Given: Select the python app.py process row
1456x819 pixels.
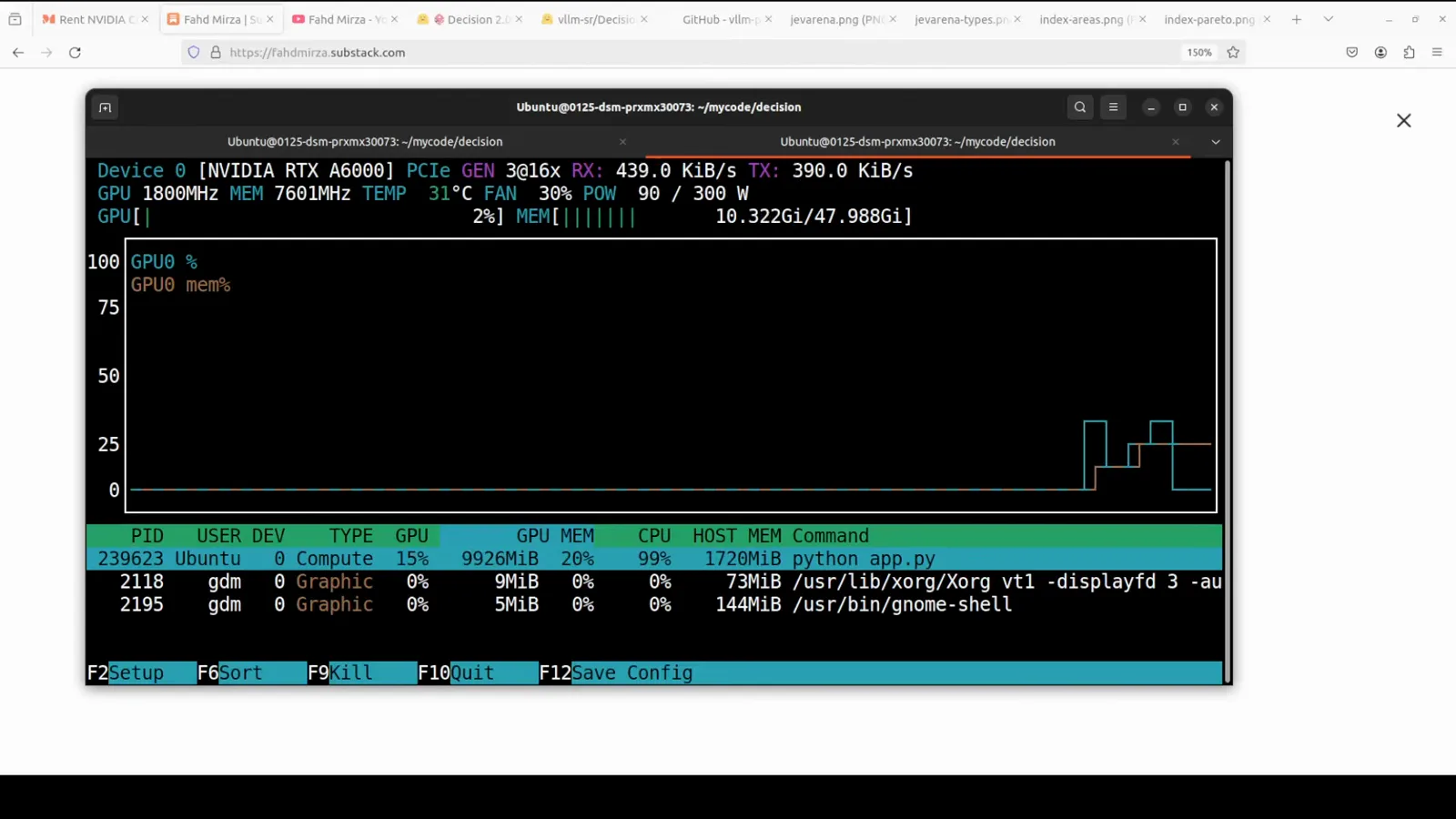Looking at the screenshot, I should pos(654,559).
